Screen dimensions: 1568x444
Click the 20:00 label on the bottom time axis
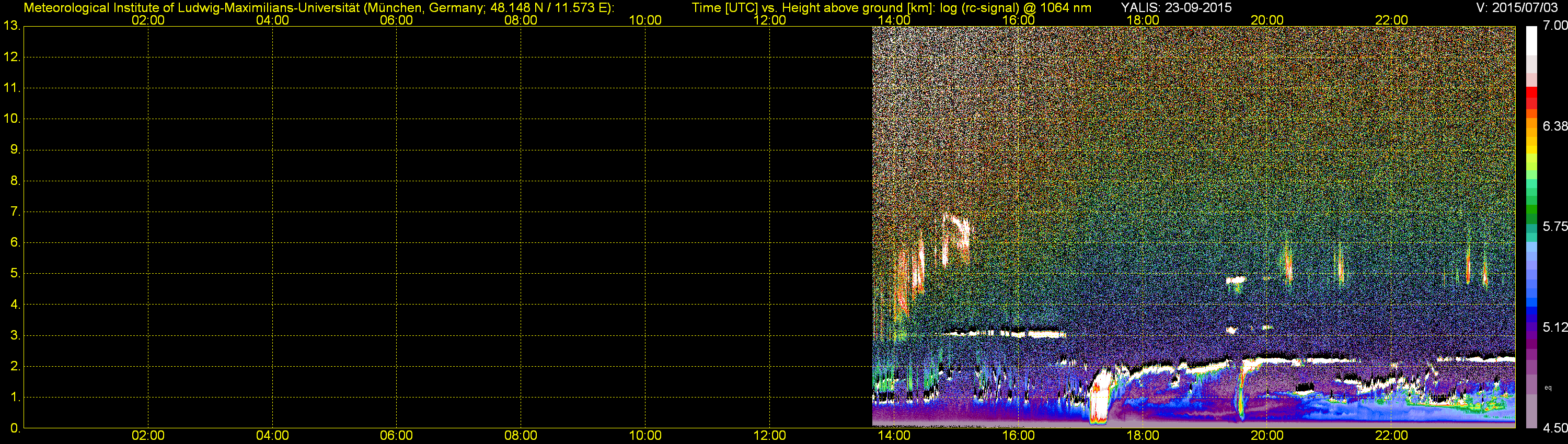tap(1267, 436)
